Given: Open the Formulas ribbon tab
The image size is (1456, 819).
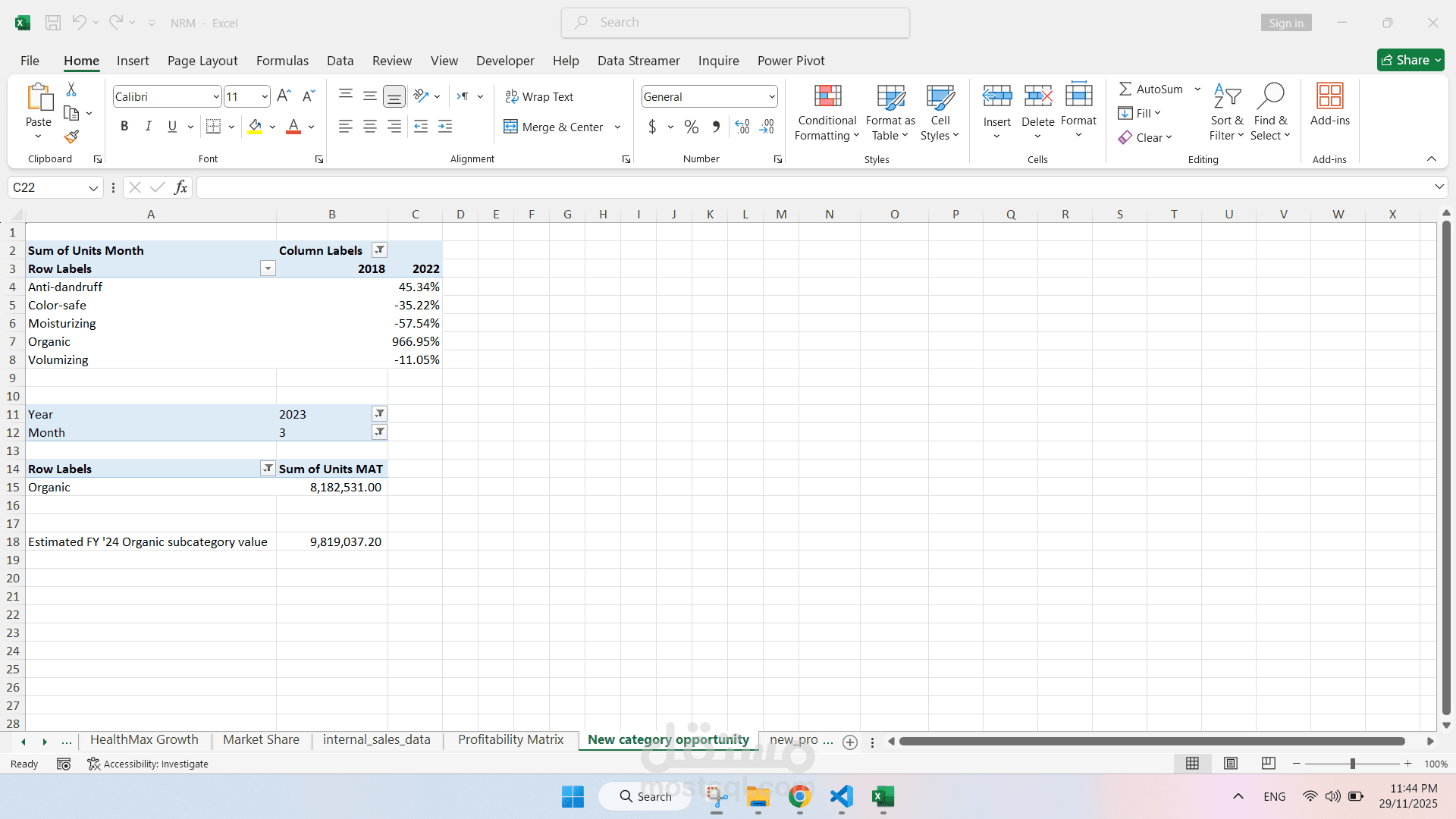Looking at the screenshot, I should click(282, 61).
